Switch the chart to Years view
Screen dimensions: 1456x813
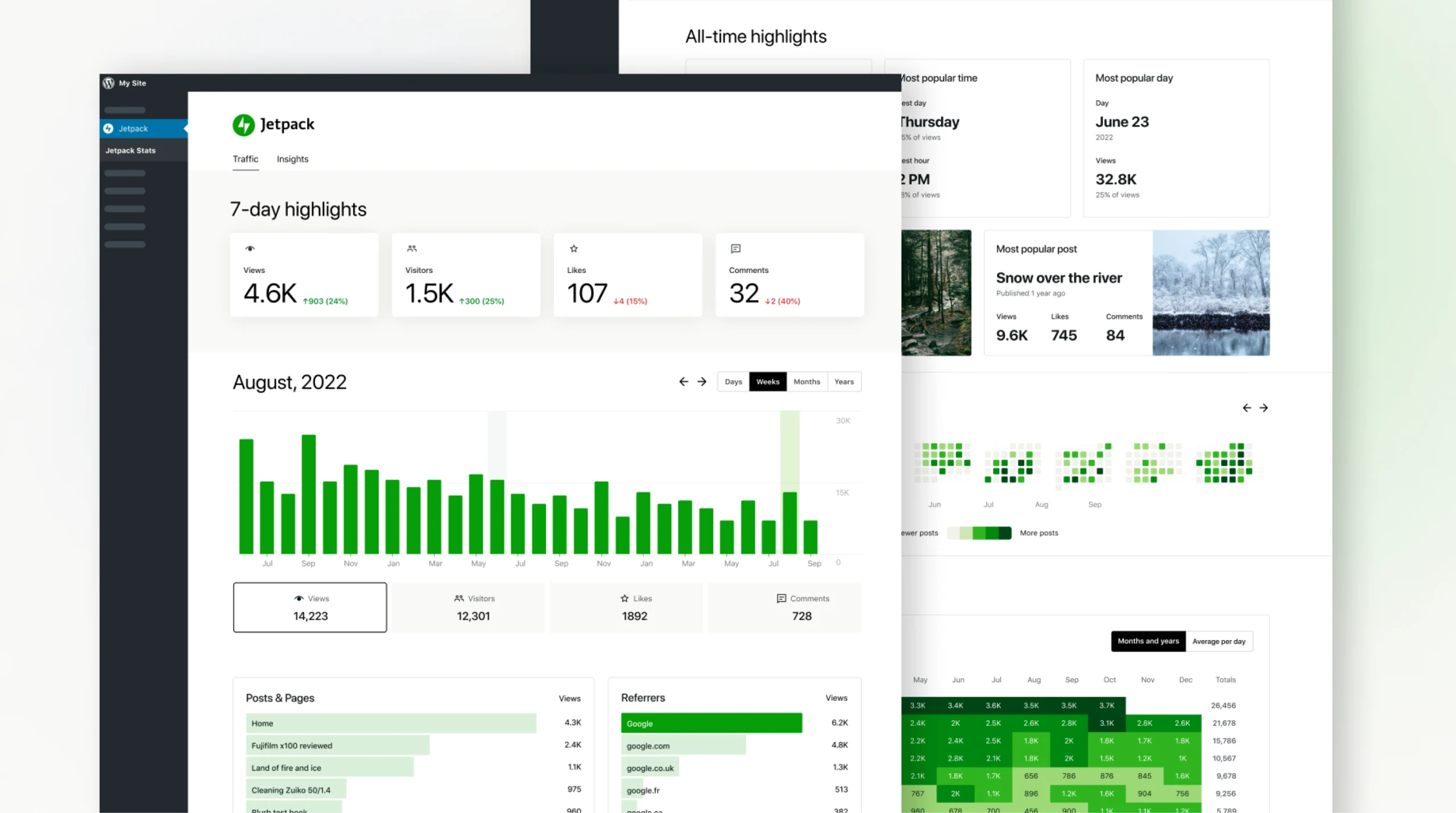pos(844,382)
